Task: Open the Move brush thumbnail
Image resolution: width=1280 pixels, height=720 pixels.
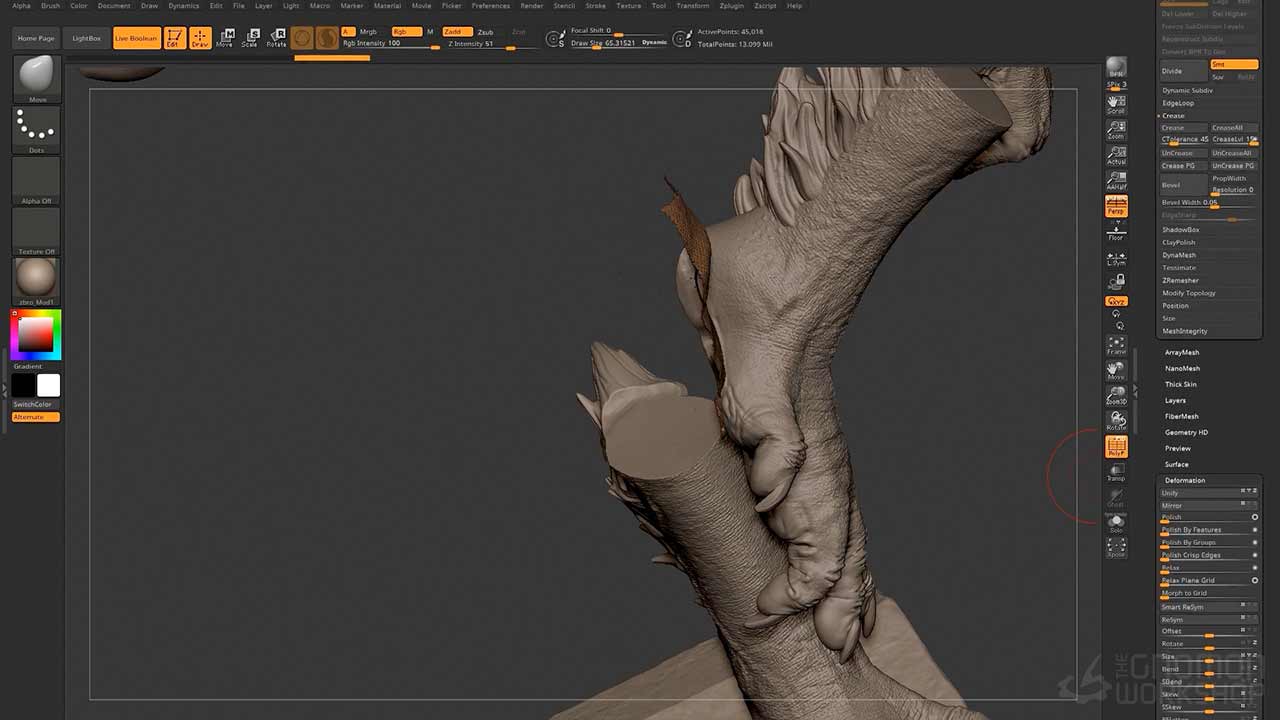Action: tap(37, 78)
